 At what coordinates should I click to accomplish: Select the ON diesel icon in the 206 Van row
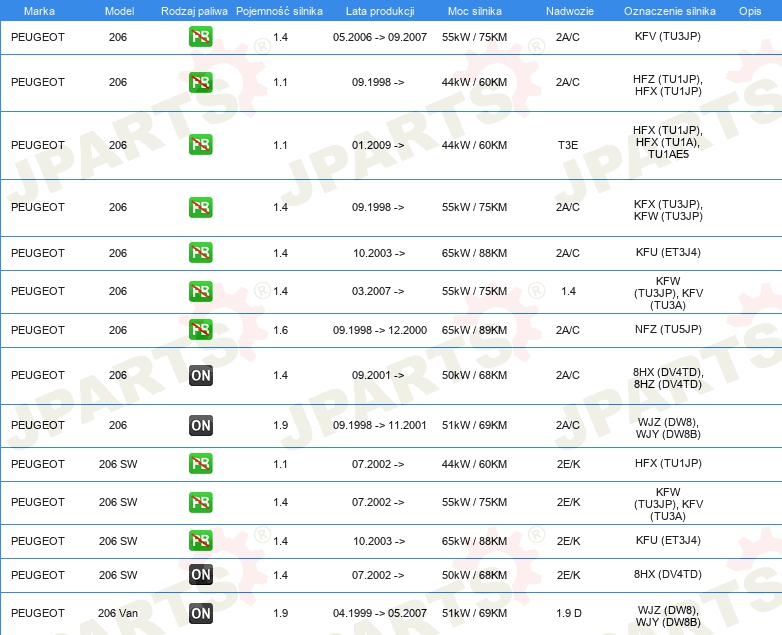point(200,614)
